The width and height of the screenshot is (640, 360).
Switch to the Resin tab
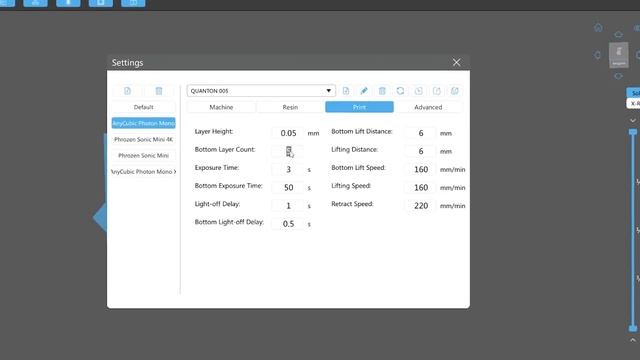(290, 107)
